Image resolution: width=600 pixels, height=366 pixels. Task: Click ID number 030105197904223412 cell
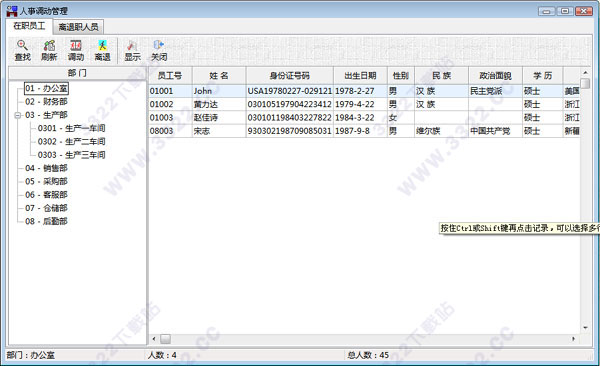pos(290,105)
